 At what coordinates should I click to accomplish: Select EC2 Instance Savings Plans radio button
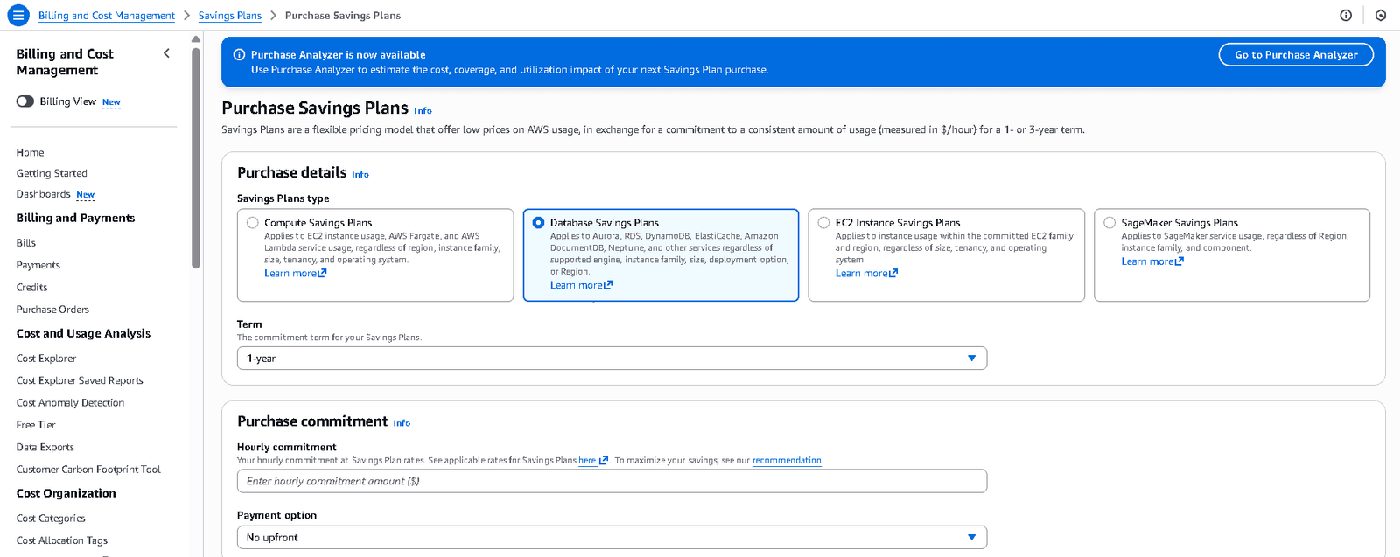point(824,223)
